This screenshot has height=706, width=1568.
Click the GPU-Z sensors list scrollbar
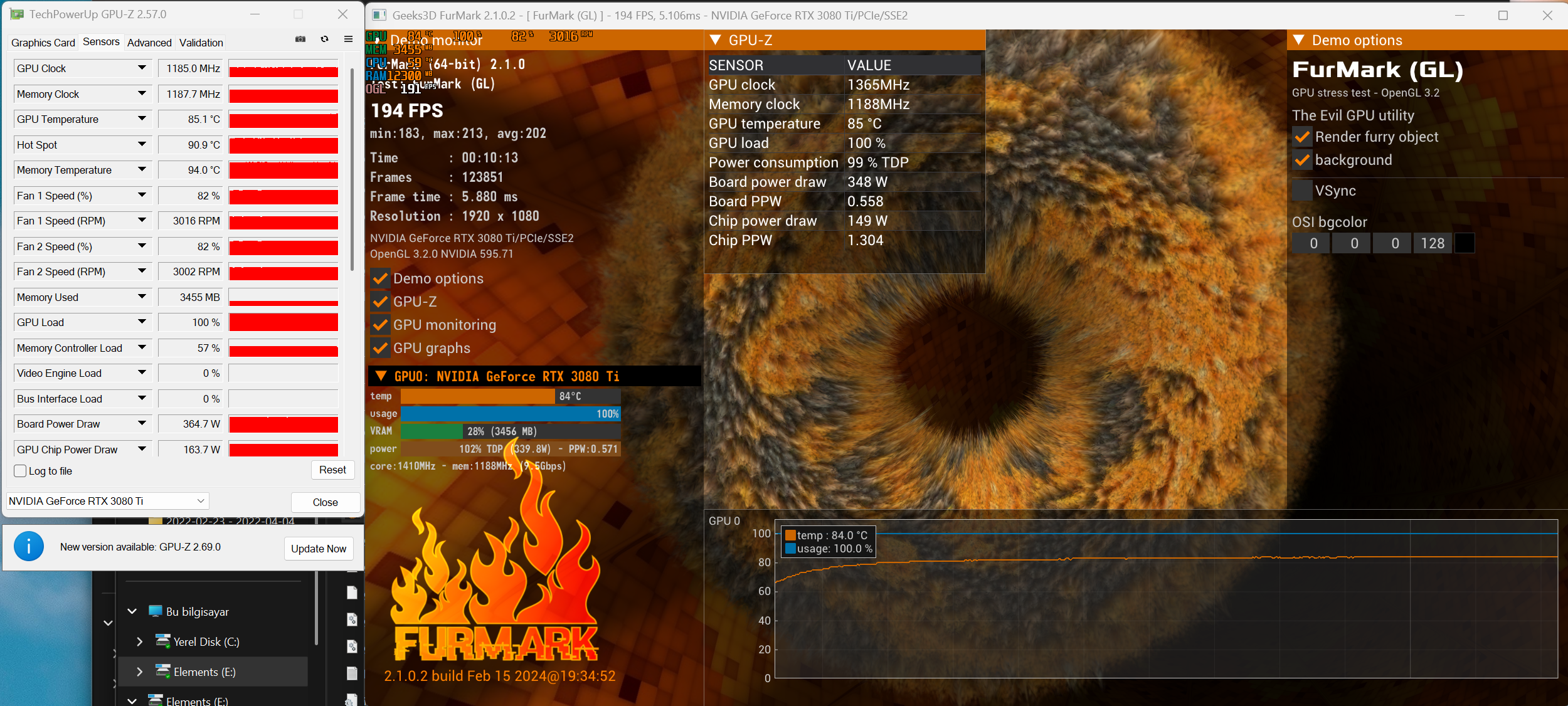click(x=352, y=169)
